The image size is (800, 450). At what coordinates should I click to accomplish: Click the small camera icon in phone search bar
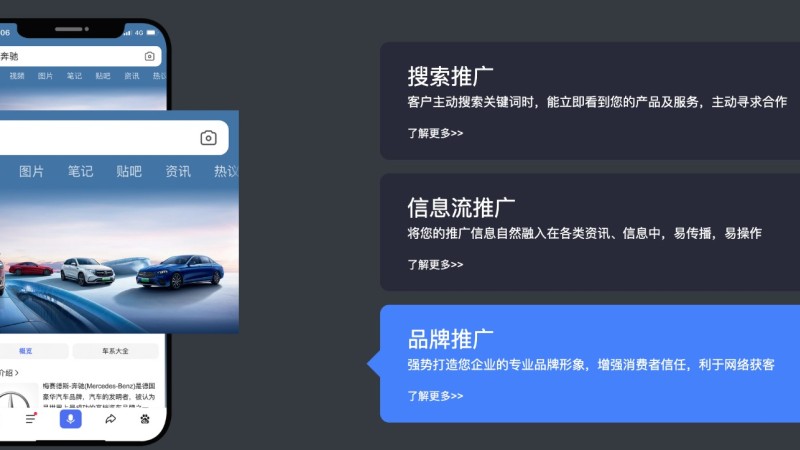149,56
